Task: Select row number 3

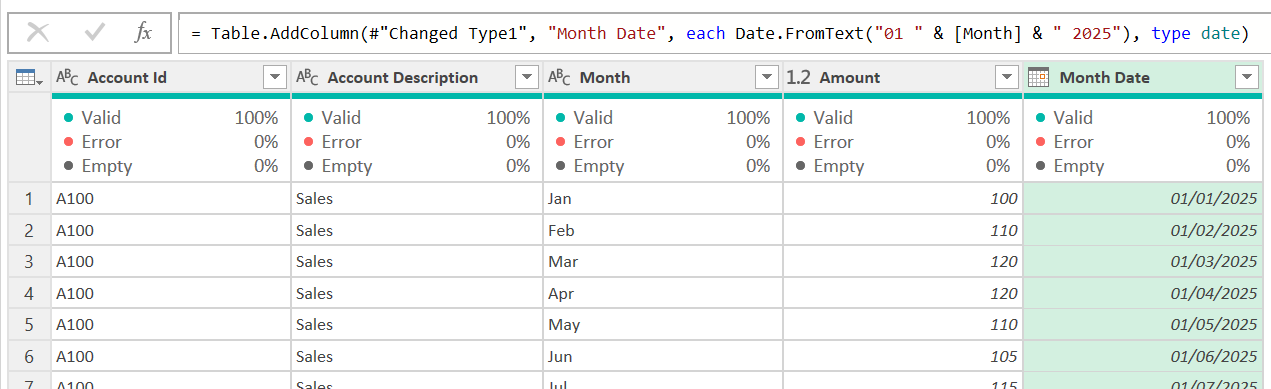Action: point(29,262)
